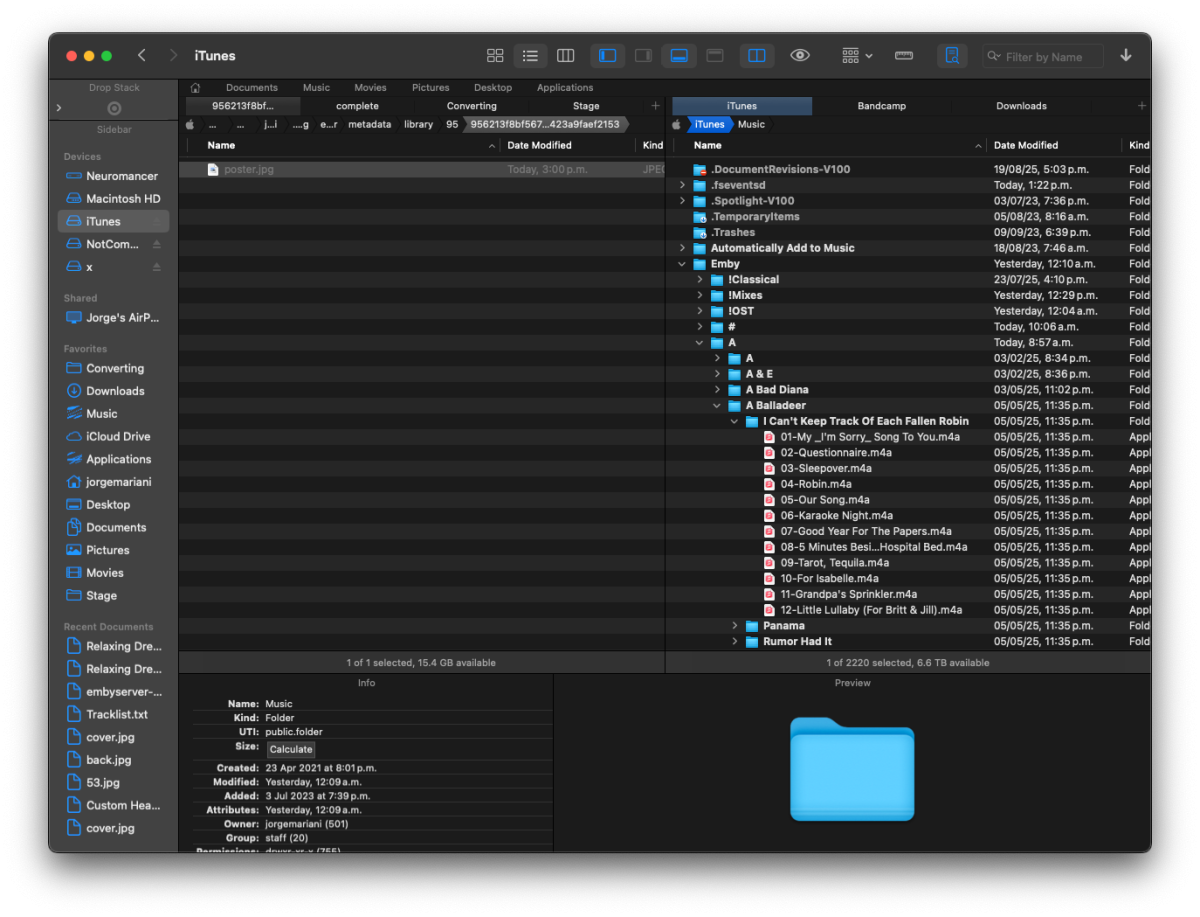
Task: Click the file search toolbar icon
Action: coord(952,56)
